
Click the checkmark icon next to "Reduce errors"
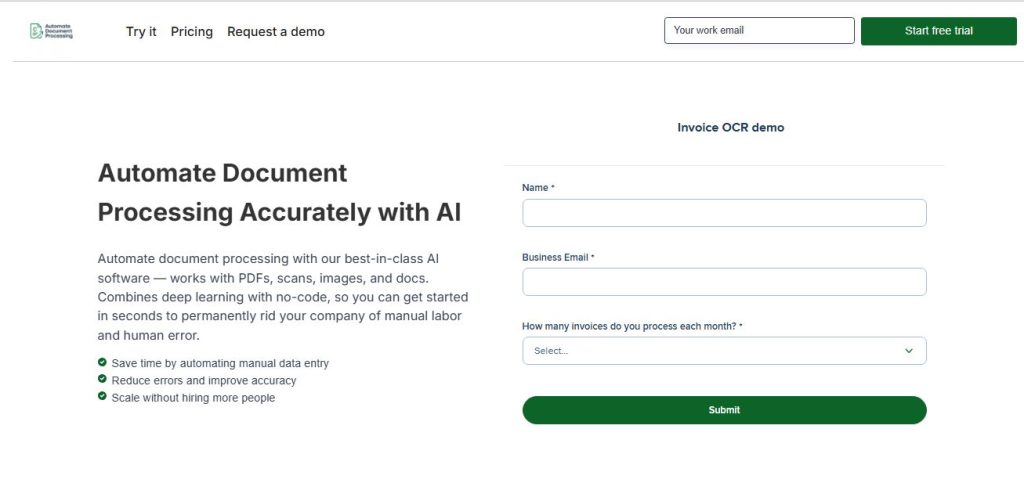point(102,380)
